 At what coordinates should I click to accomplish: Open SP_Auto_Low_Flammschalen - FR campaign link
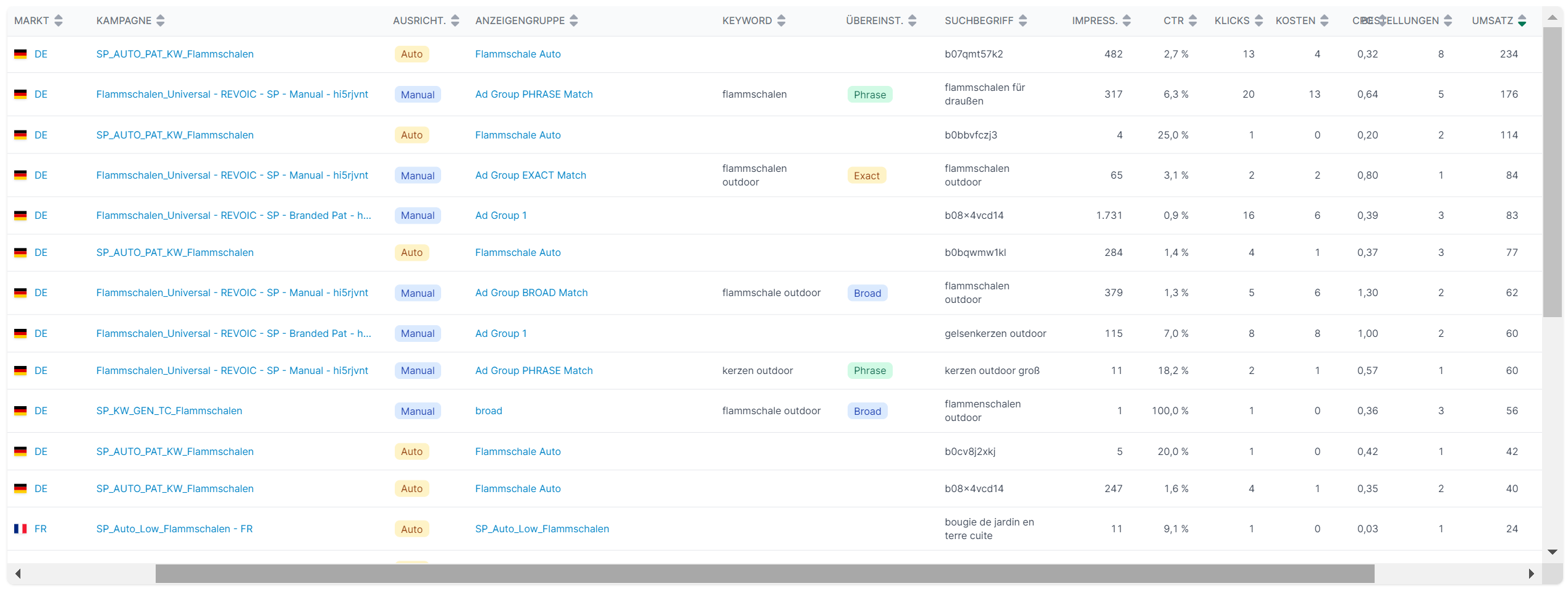click(174, 529)
